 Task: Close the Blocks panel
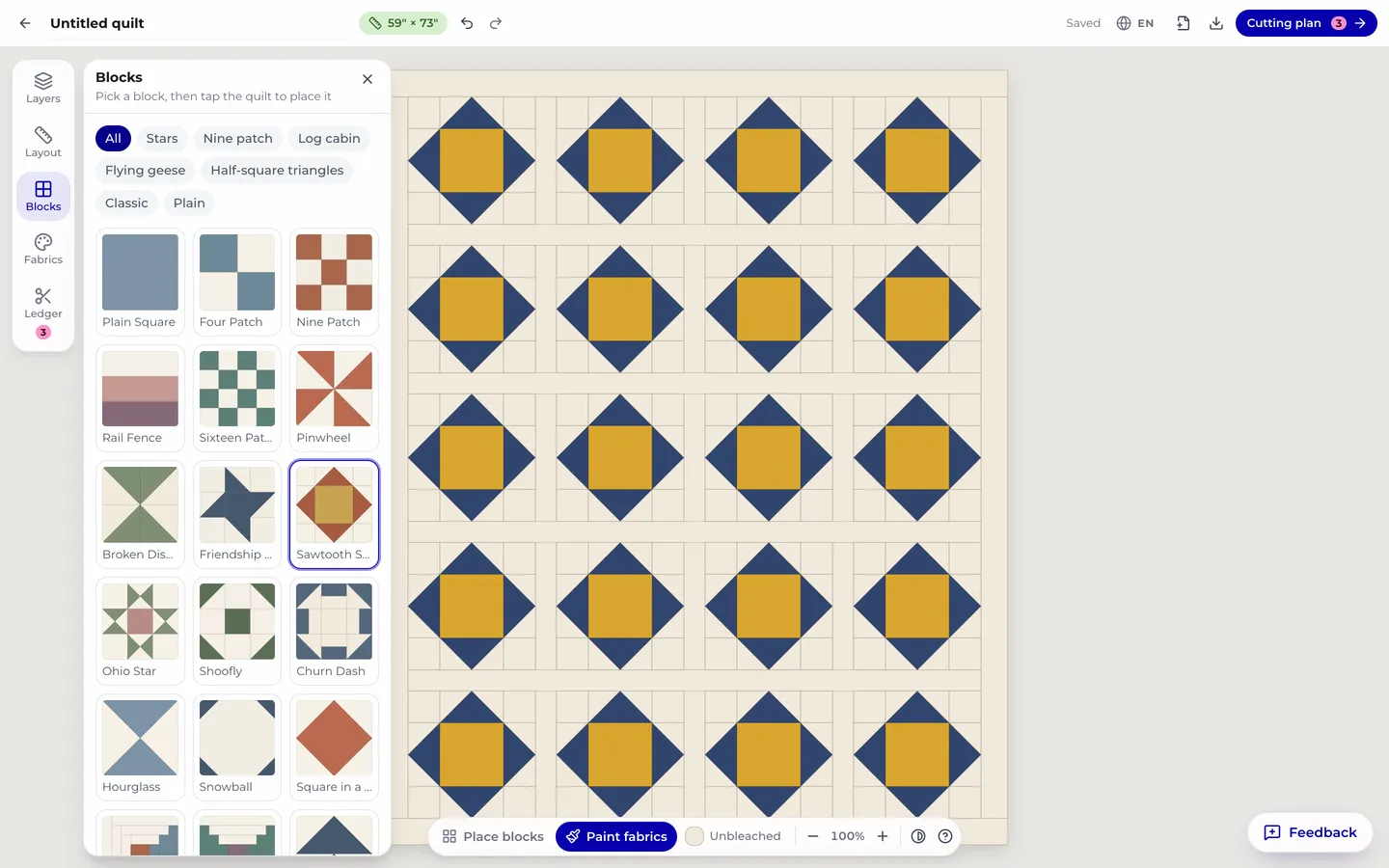pyautogui.click(x=368, y=79)
